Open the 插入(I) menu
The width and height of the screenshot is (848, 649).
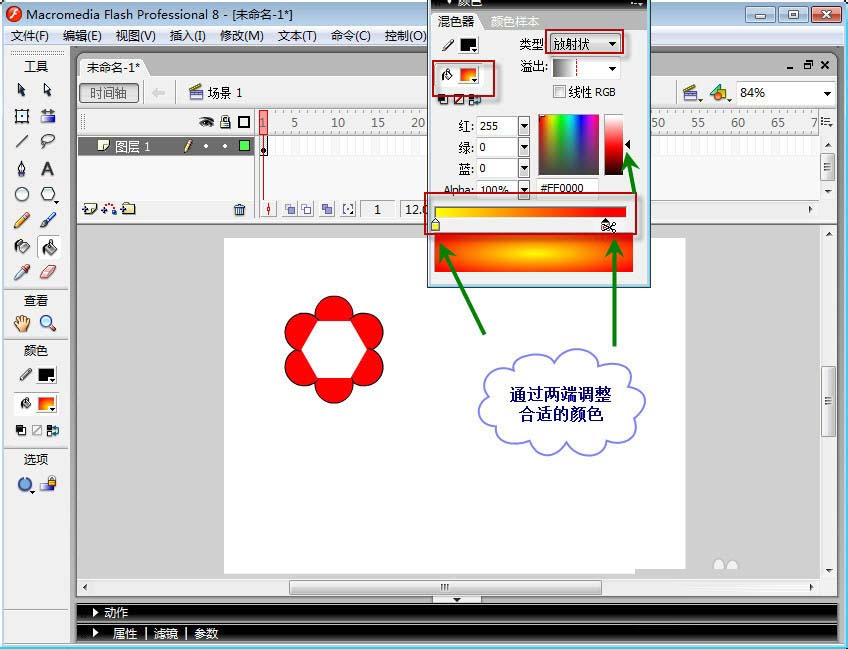[x=188, y=36]
